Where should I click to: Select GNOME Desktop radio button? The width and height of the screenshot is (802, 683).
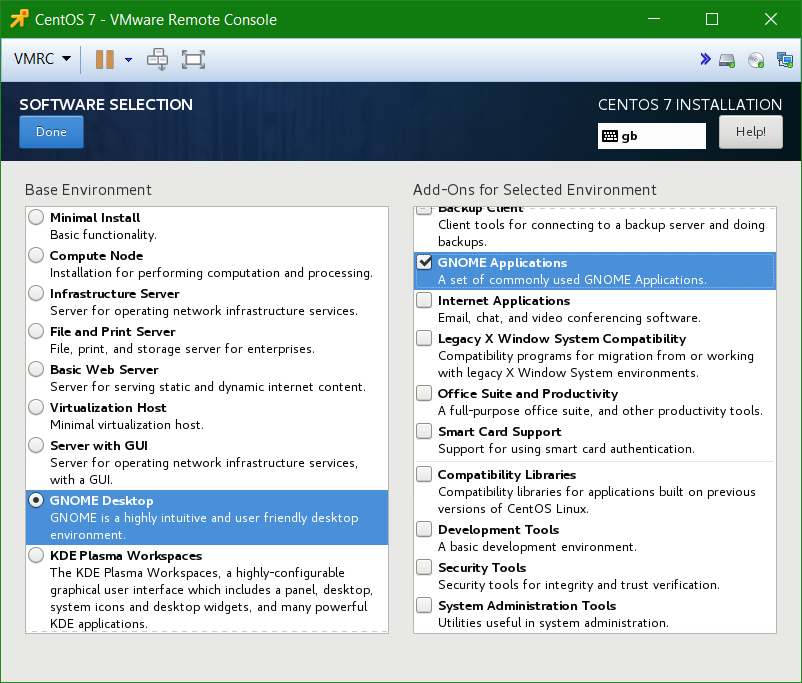(36, 500)
